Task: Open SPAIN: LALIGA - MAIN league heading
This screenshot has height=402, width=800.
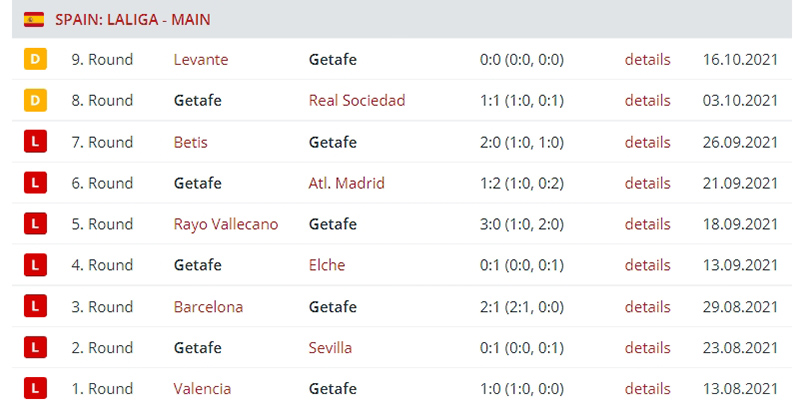Action: click(133, 19)
